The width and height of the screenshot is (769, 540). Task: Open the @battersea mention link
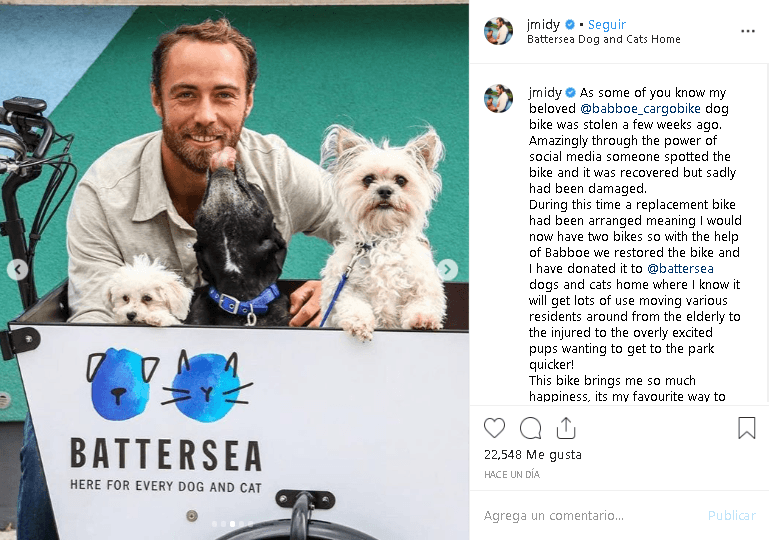pyautogui.click(x=680, y=269)
